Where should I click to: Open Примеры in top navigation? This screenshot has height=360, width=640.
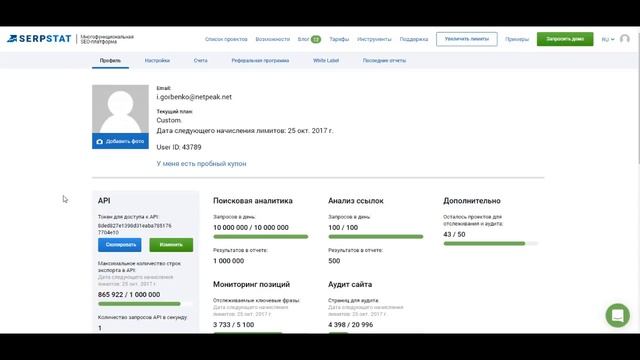tap(517, 39)
